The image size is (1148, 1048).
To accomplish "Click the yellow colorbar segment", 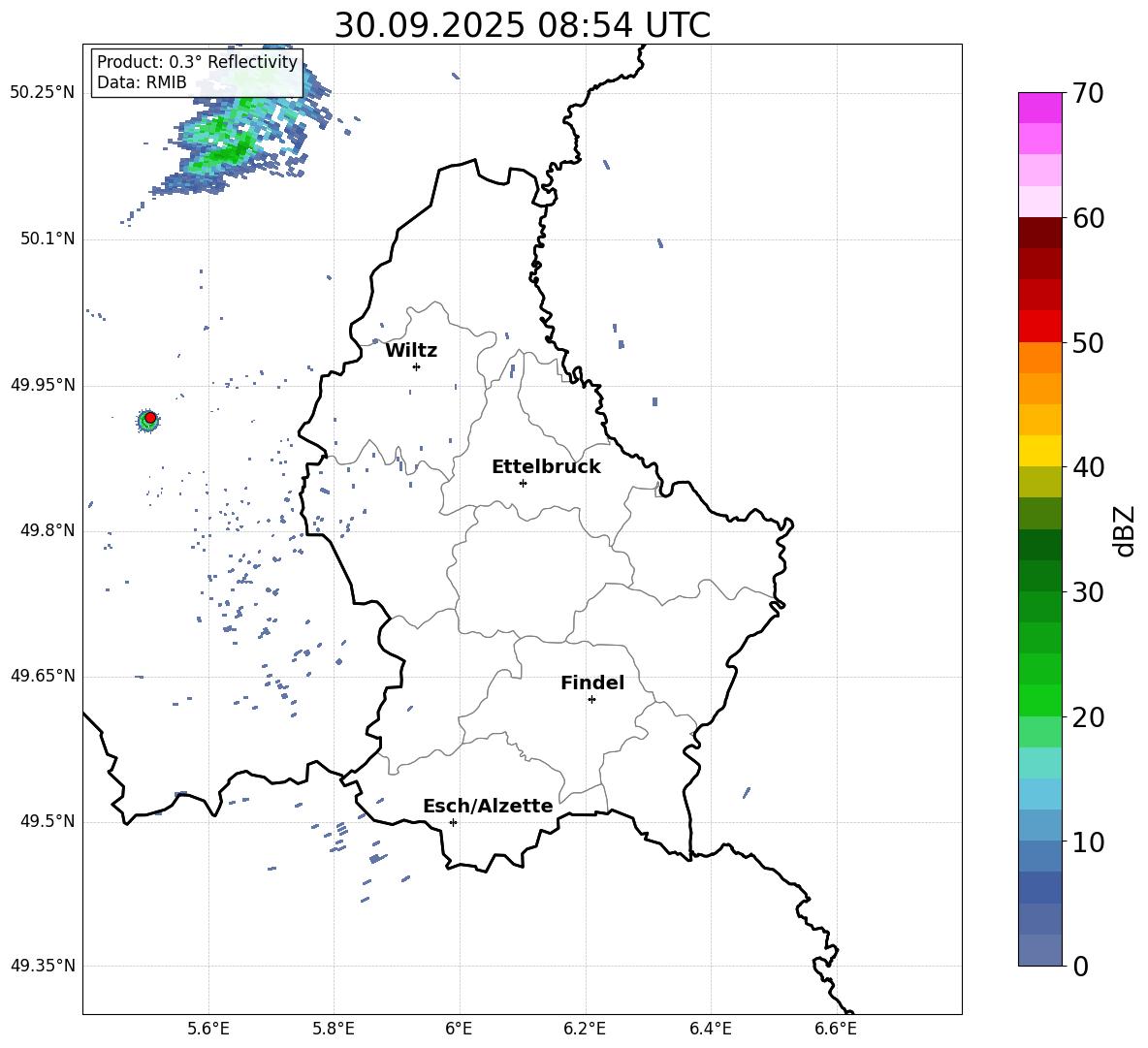I will coord(1039,451).
